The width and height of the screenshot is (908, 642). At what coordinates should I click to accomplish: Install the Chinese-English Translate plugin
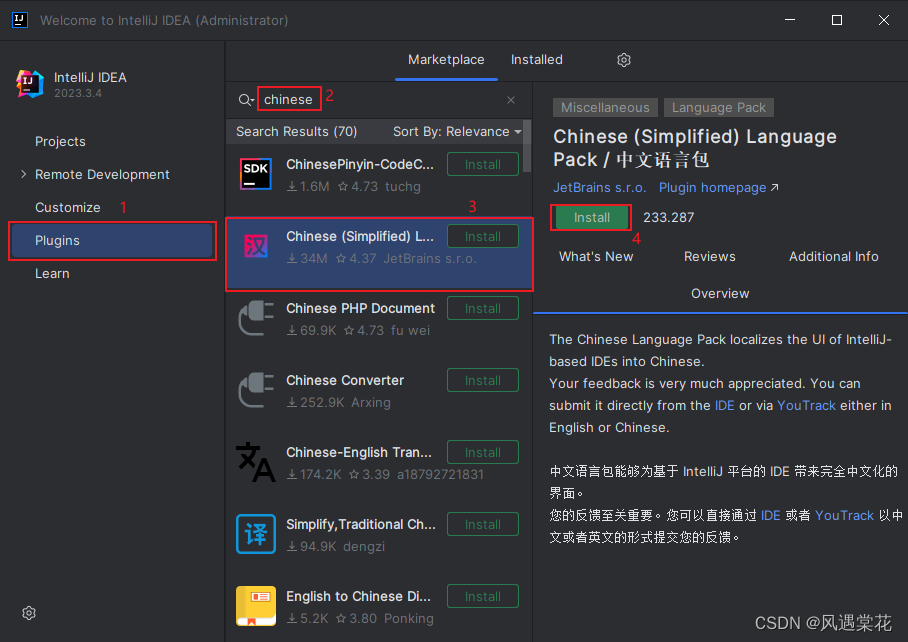click(x=482, y=452)
